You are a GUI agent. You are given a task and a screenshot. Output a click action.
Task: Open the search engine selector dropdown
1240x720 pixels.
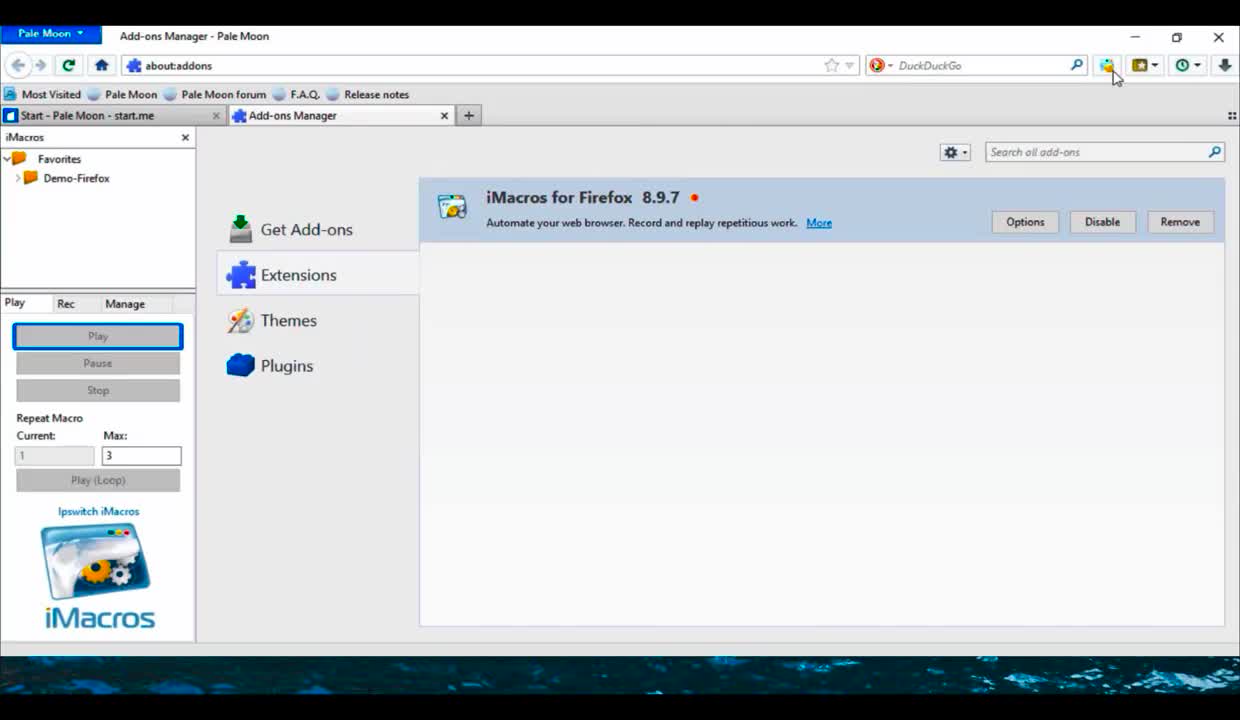880,65
